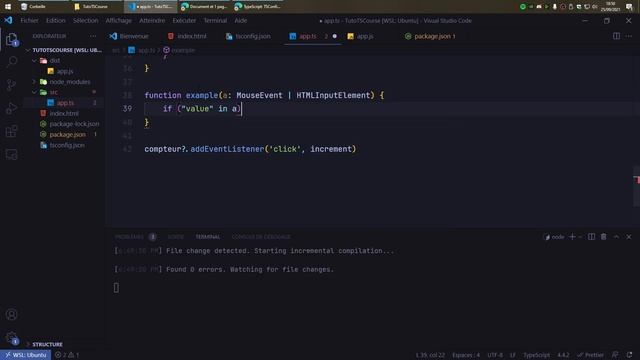Open the Atteindre menu
The width and height of the screenshot is (640, 360).
(152, 20)
